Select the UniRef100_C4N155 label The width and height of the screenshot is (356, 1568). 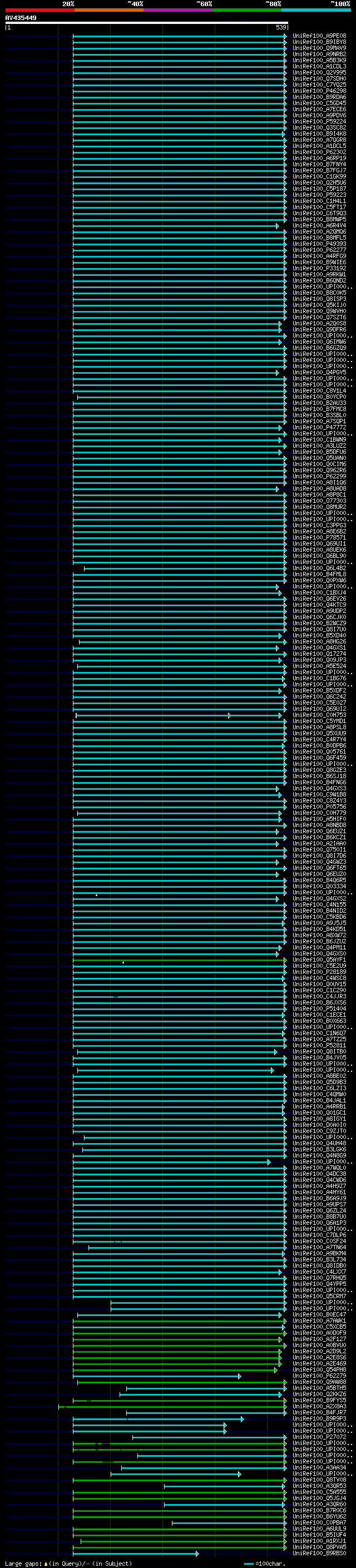coord(319,904)
